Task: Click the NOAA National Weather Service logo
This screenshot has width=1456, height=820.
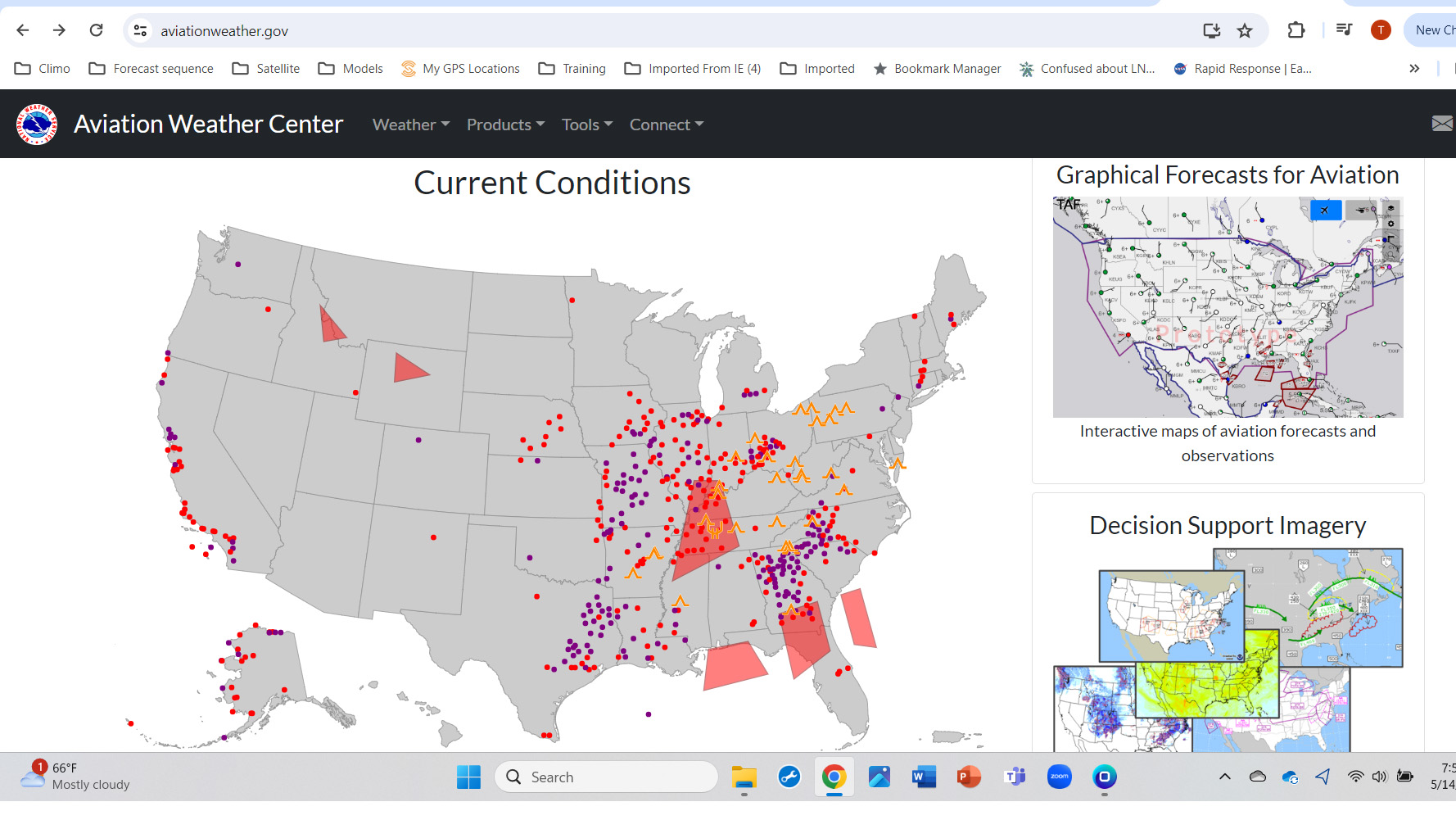Action: (37, 125)
